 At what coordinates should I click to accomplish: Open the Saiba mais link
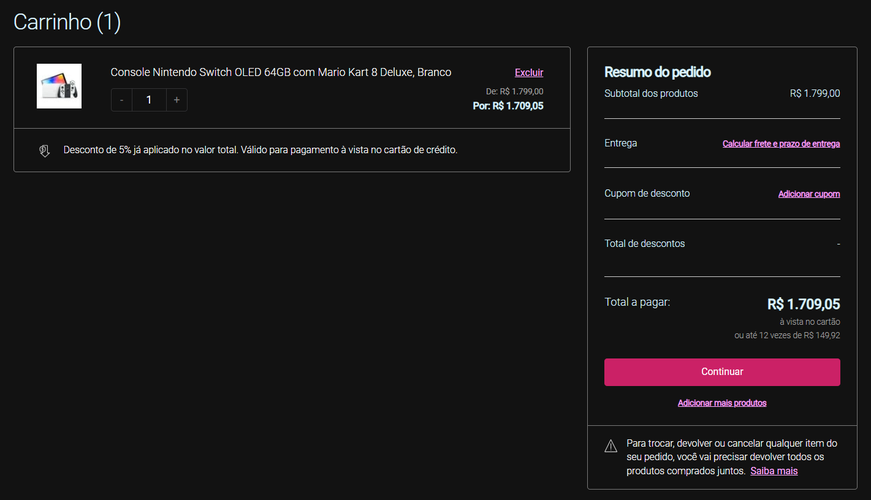click(x=774, y=471)
